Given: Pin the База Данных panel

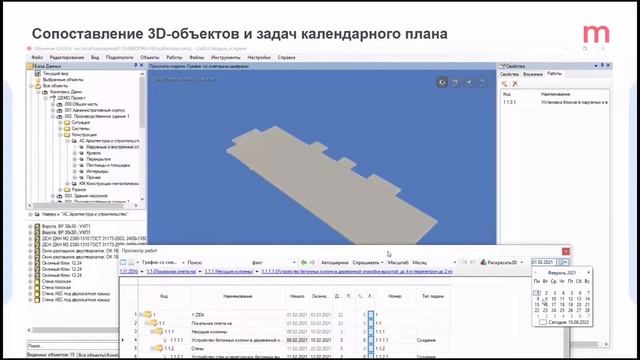Looking at the screenshot, I should point(136,65).
